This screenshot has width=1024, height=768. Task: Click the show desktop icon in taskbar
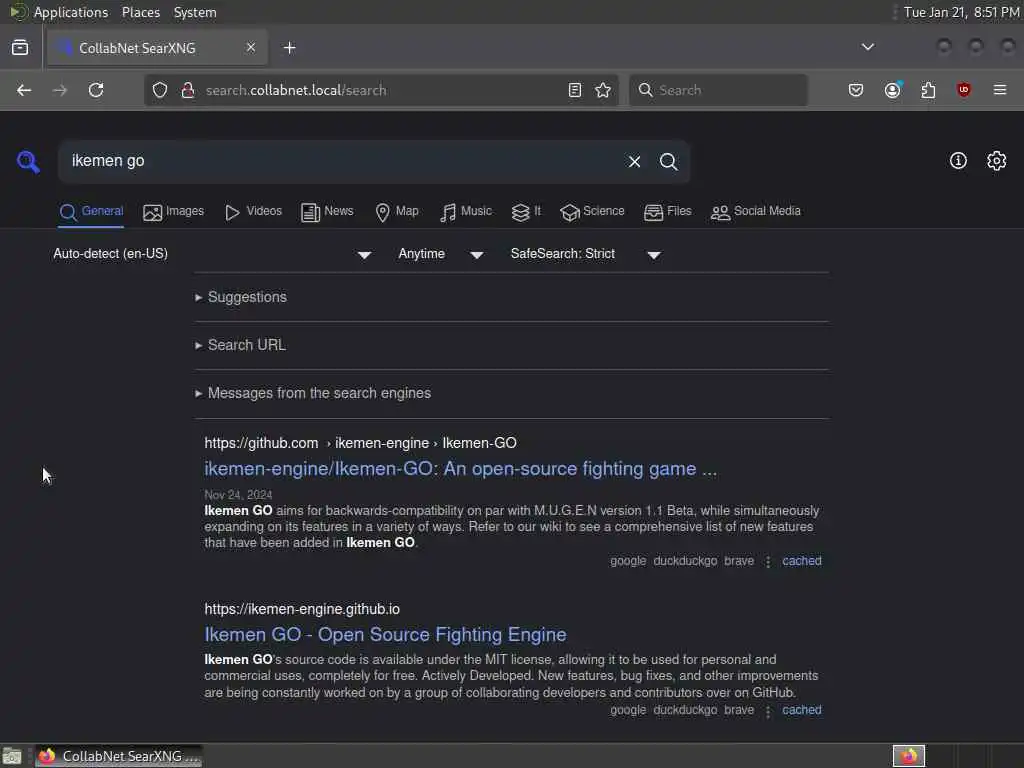coord(12,756)
